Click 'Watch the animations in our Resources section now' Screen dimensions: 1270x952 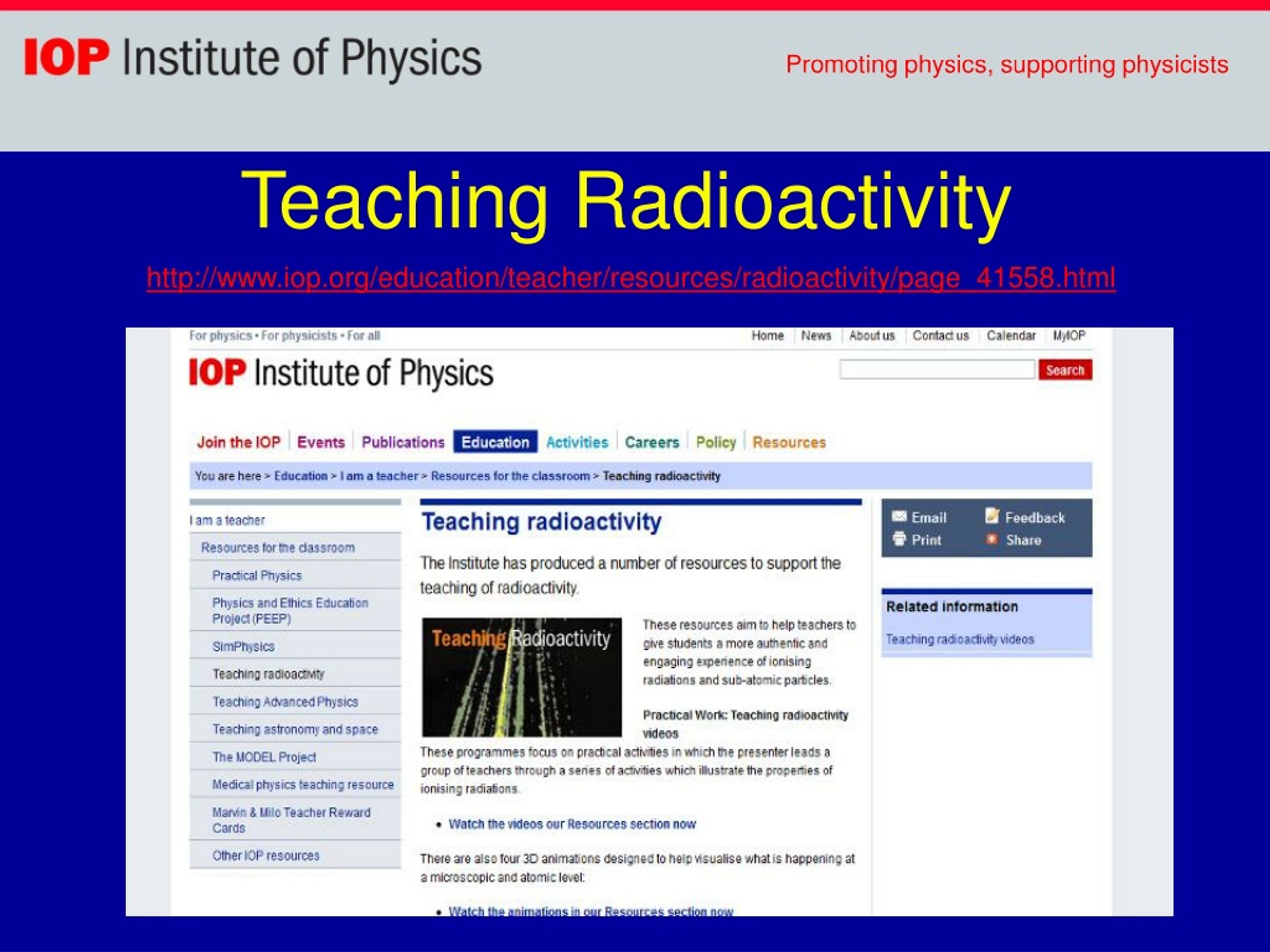tap(591, 911)
